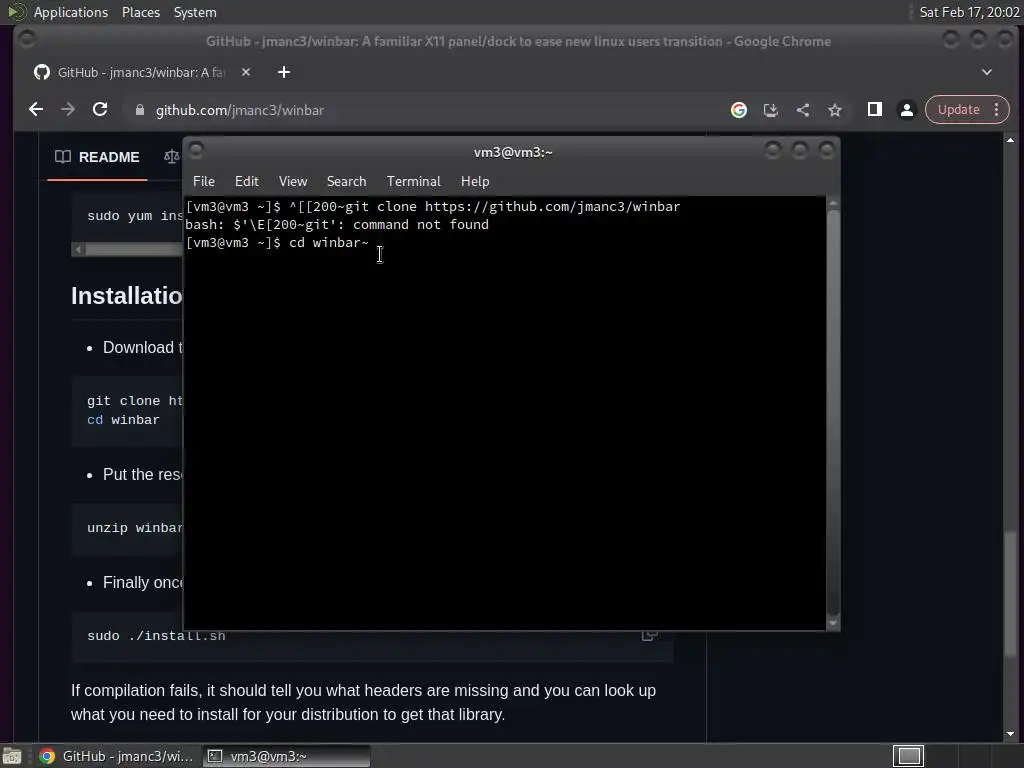Image resolution: width=1024 pixels, height=768 pixels.
Task: Reload the GitHub page
Action: click(x=100, y=110)
